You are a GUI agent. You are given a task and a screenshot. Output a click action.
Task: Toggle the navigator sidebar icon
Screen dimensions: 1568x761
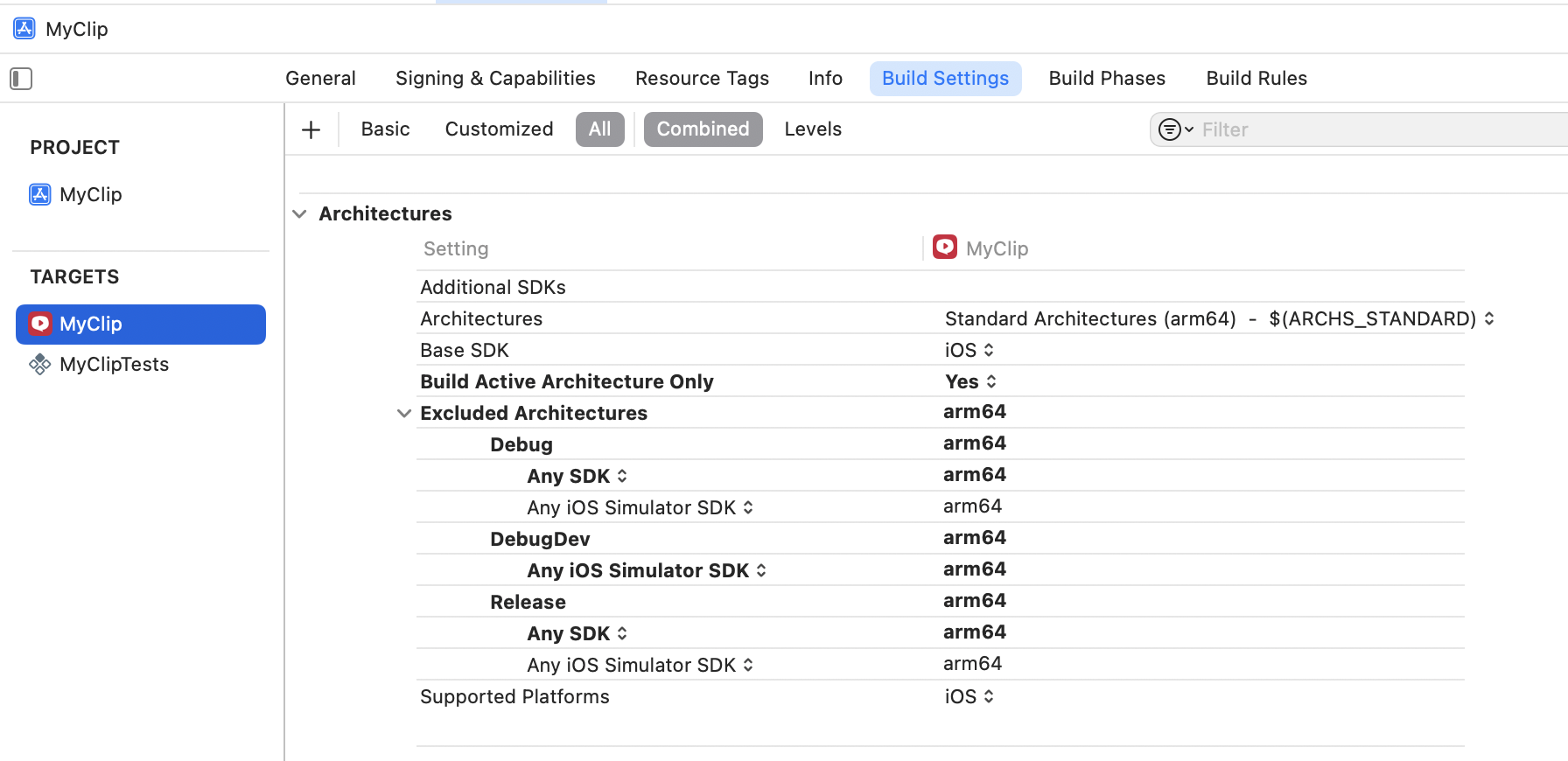pyautogui.click(x=21, y=79)
